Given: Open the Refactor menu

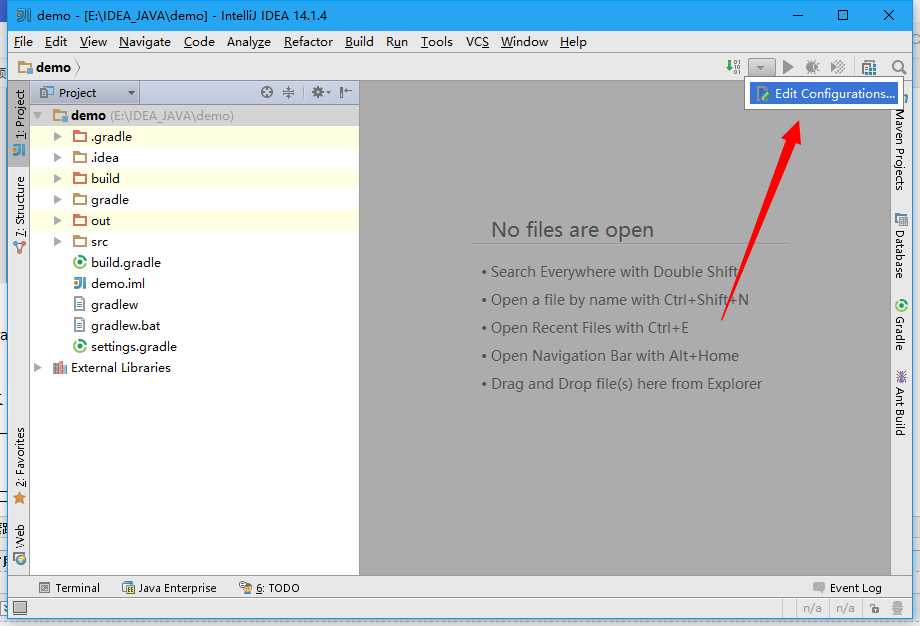Looking at the screenshot, I should pos(308,42).
